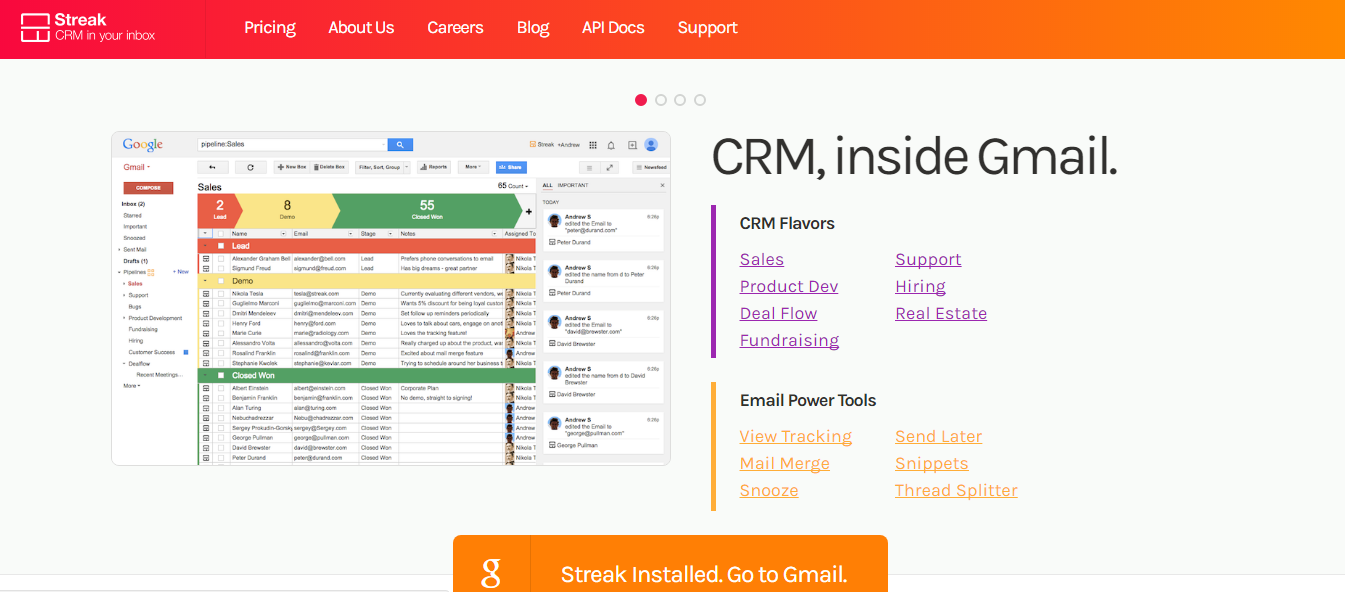This screenshot has width=1345, height=592.
Task: Visit the Real Estate link
Action: 941,314
